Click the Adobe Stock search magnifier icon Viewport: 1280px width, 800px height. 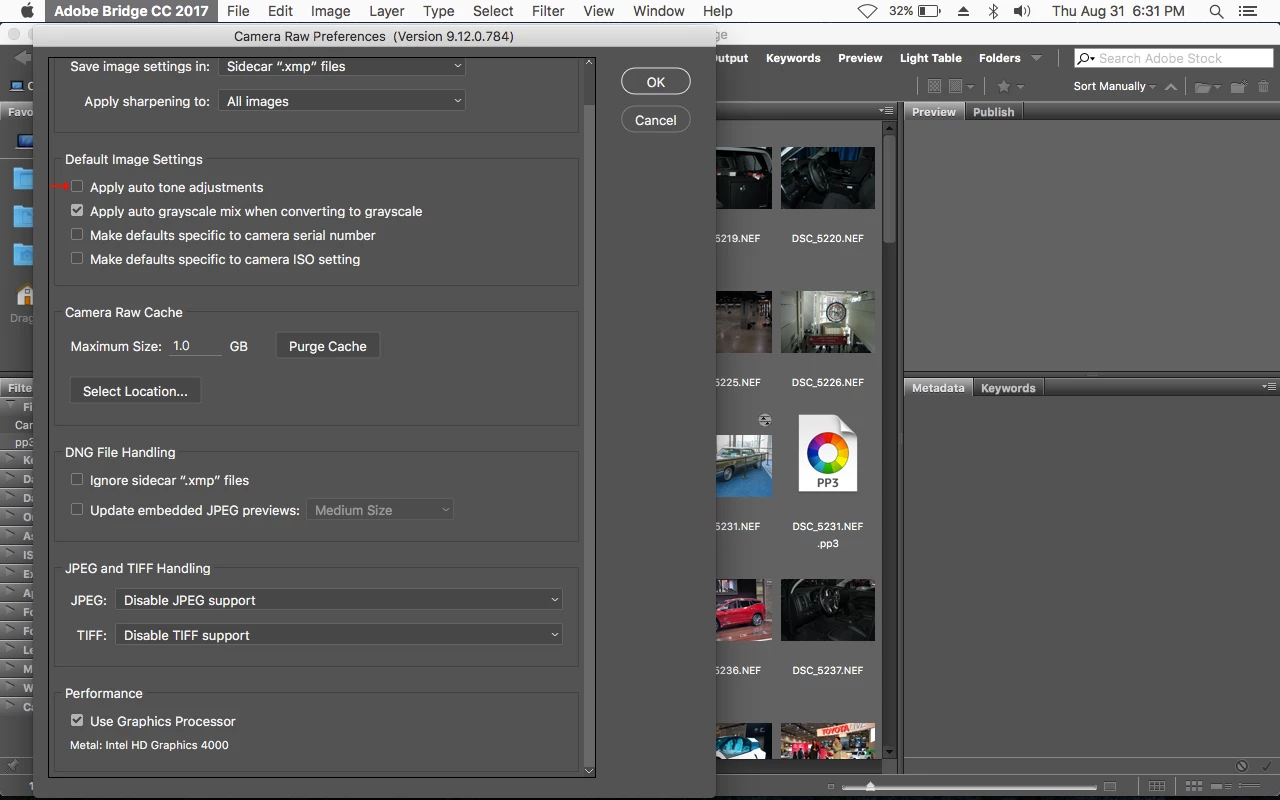coord(1087,58)
